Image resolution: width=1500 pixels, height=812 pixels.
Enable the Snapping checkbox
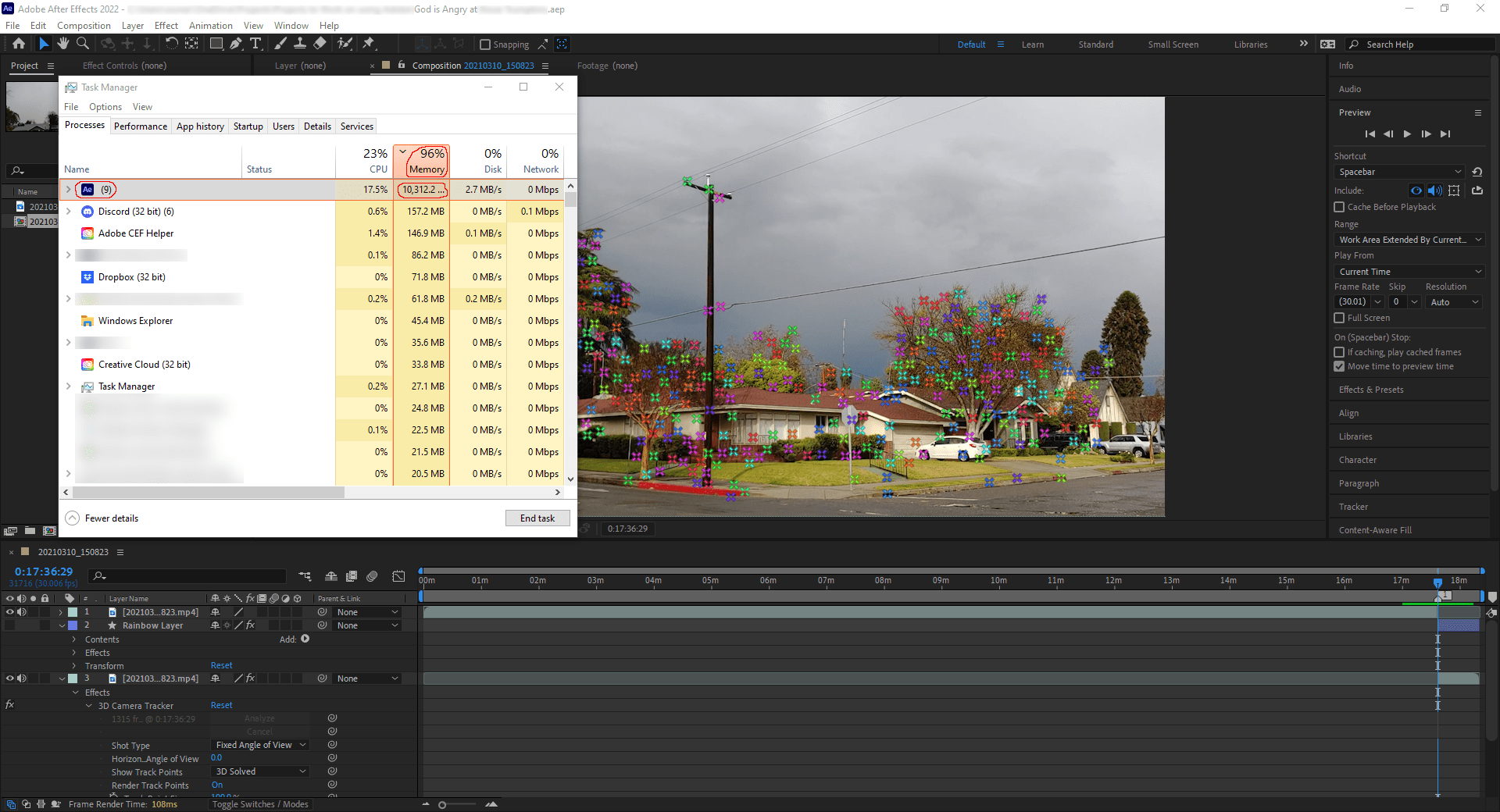pos(485,45)
